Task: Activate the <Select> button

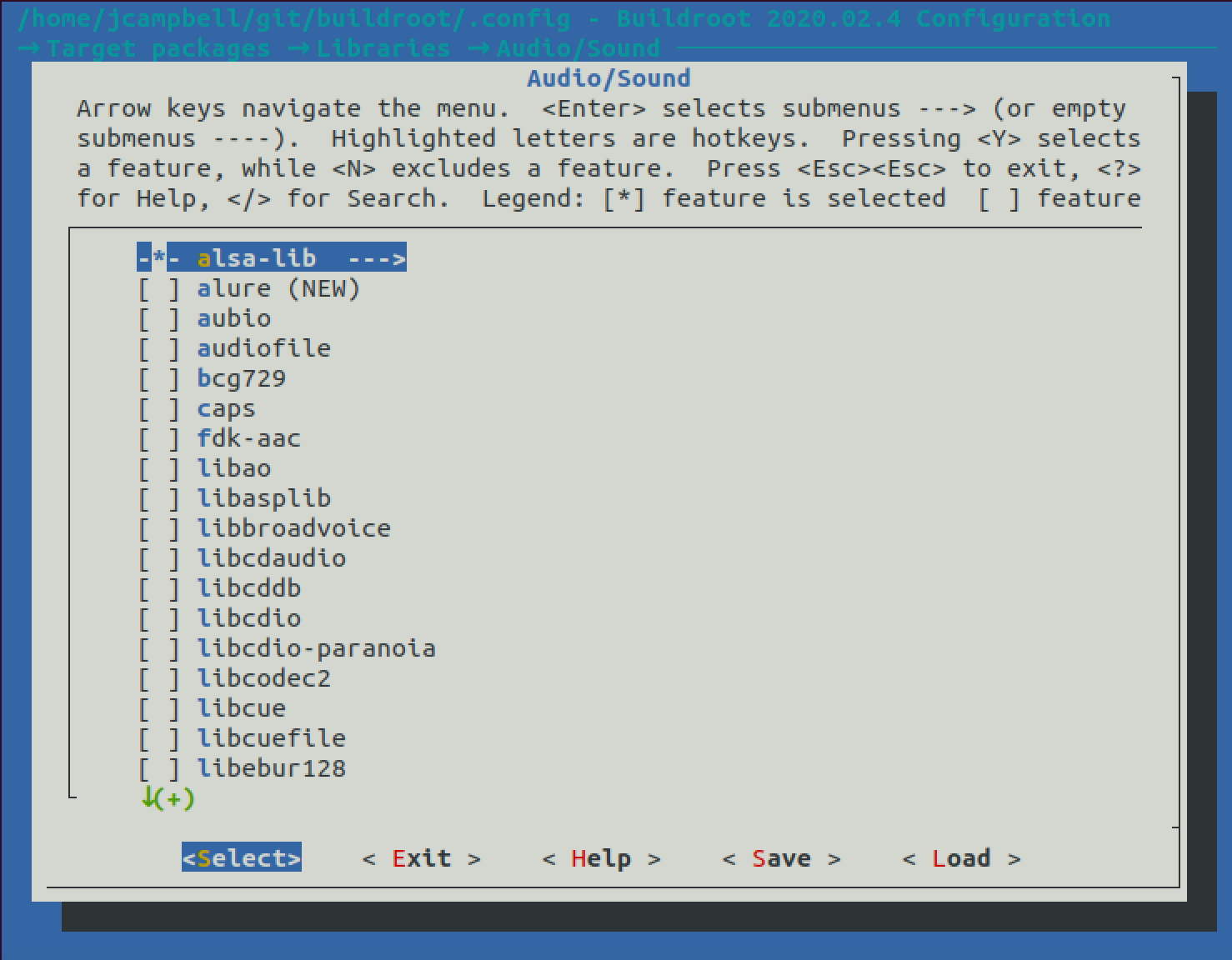Action: click(x=242, y=857)
